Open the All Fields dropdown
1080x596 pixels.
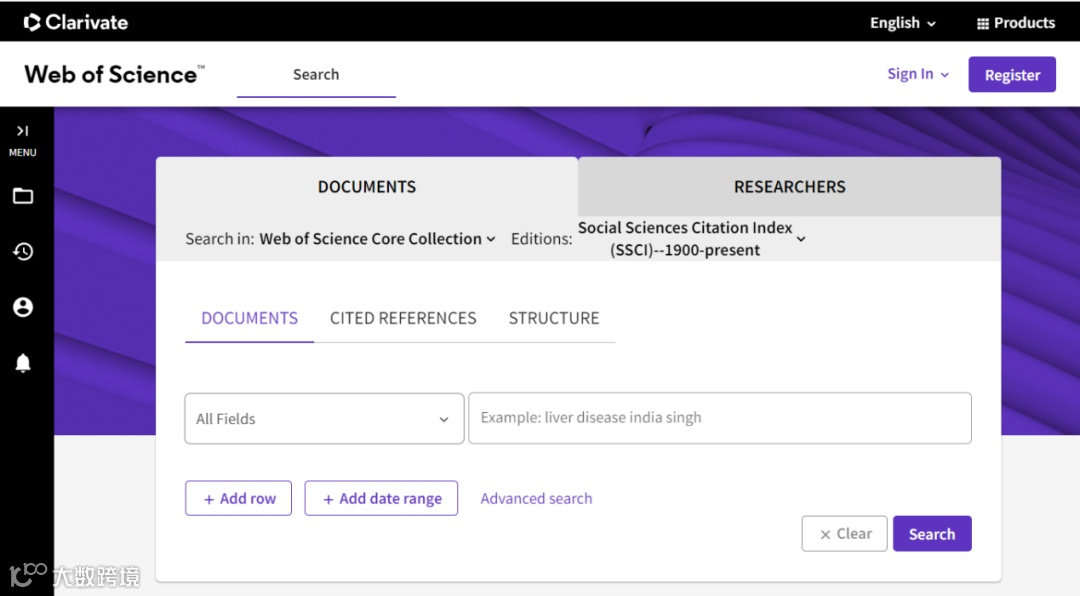tap(324, 418)
